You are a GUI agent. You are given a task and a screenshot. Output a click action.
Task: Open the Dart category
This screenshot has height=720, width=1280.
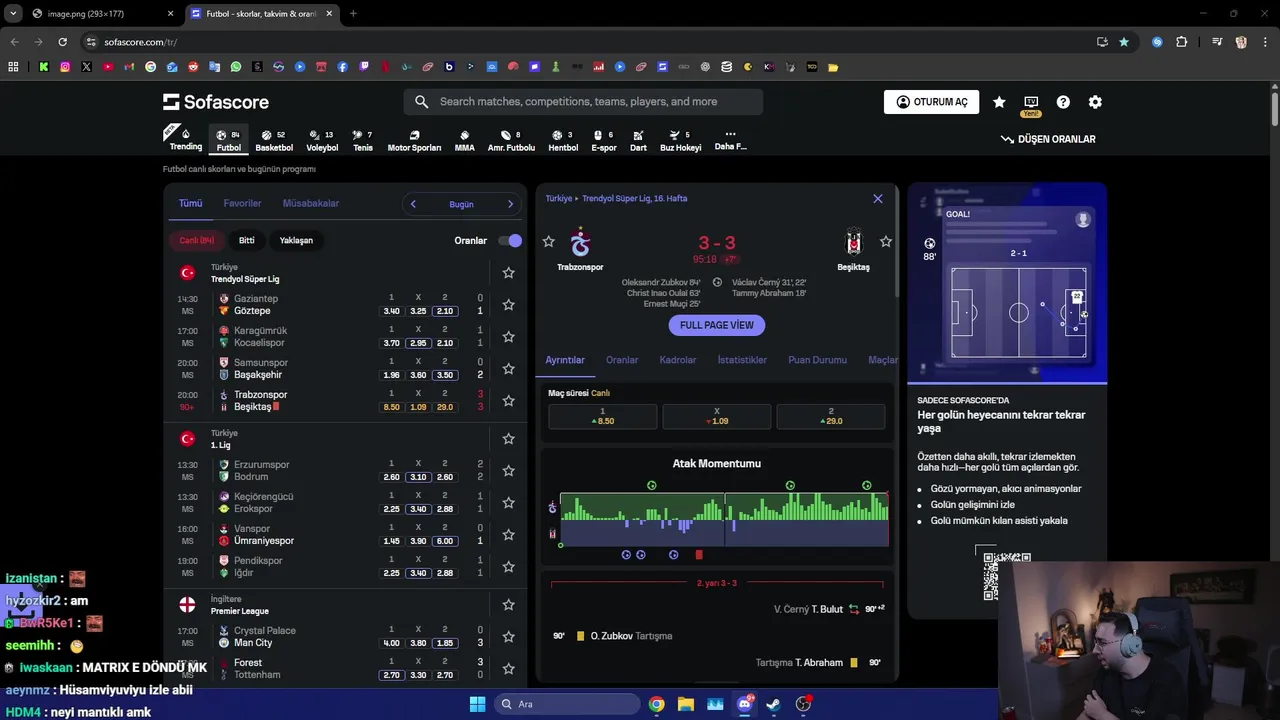[638, 140]
